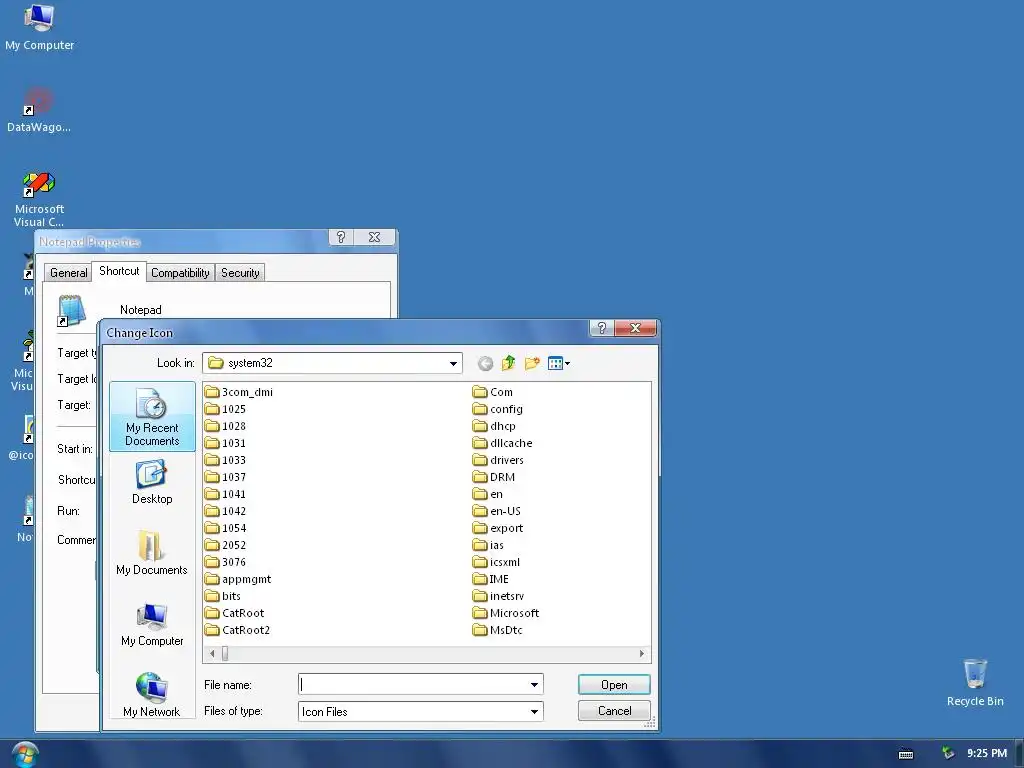
Task: Select the 3076 folder
Action: [225, 562]
